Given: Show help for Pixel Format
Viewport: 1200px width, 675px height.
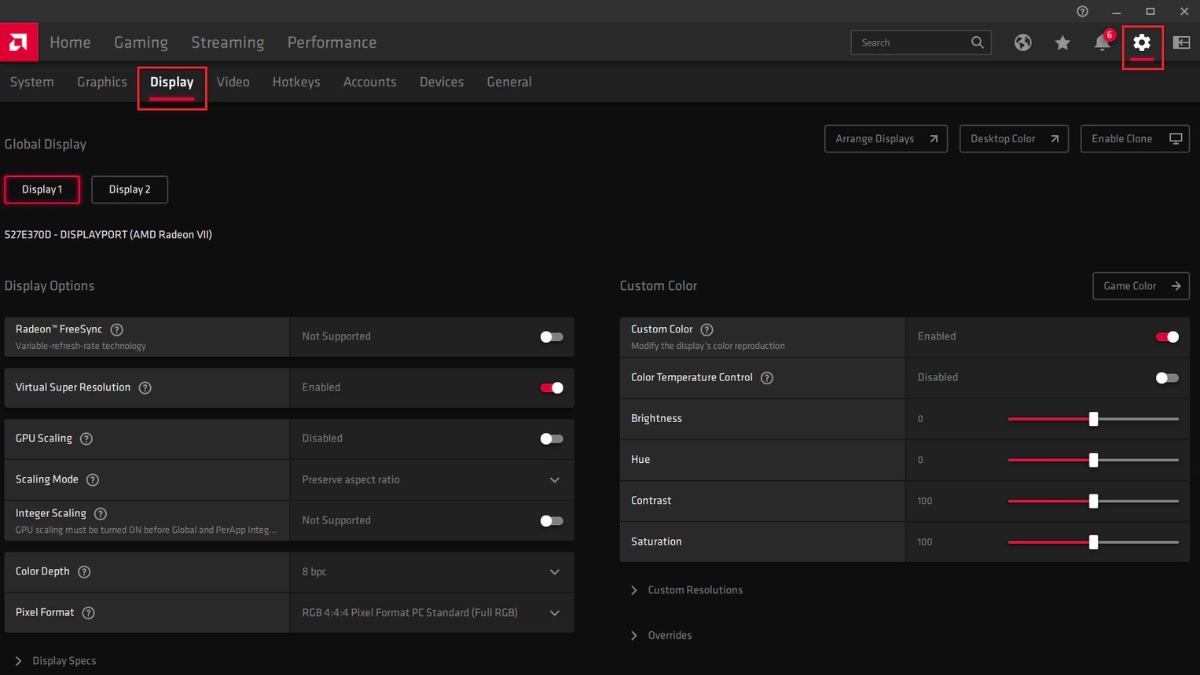Looking at the screenshot, I should 88,613.
